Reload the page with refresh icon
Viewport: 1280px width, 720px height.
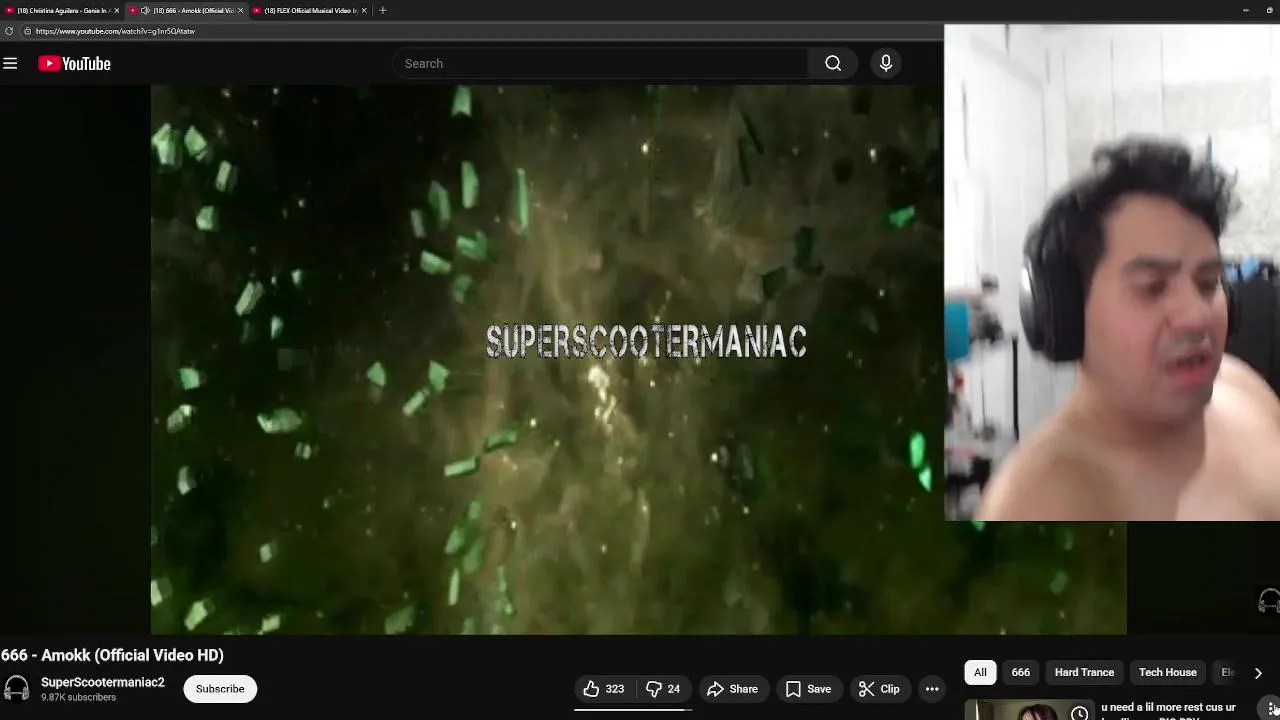pos(9,31)
